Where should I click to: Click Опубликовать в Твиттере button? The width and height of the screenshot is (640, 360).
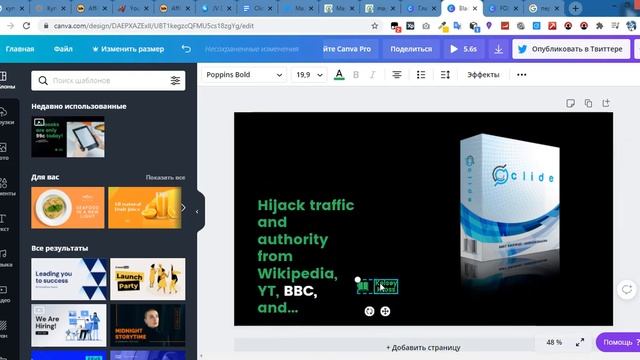(571, 49)
